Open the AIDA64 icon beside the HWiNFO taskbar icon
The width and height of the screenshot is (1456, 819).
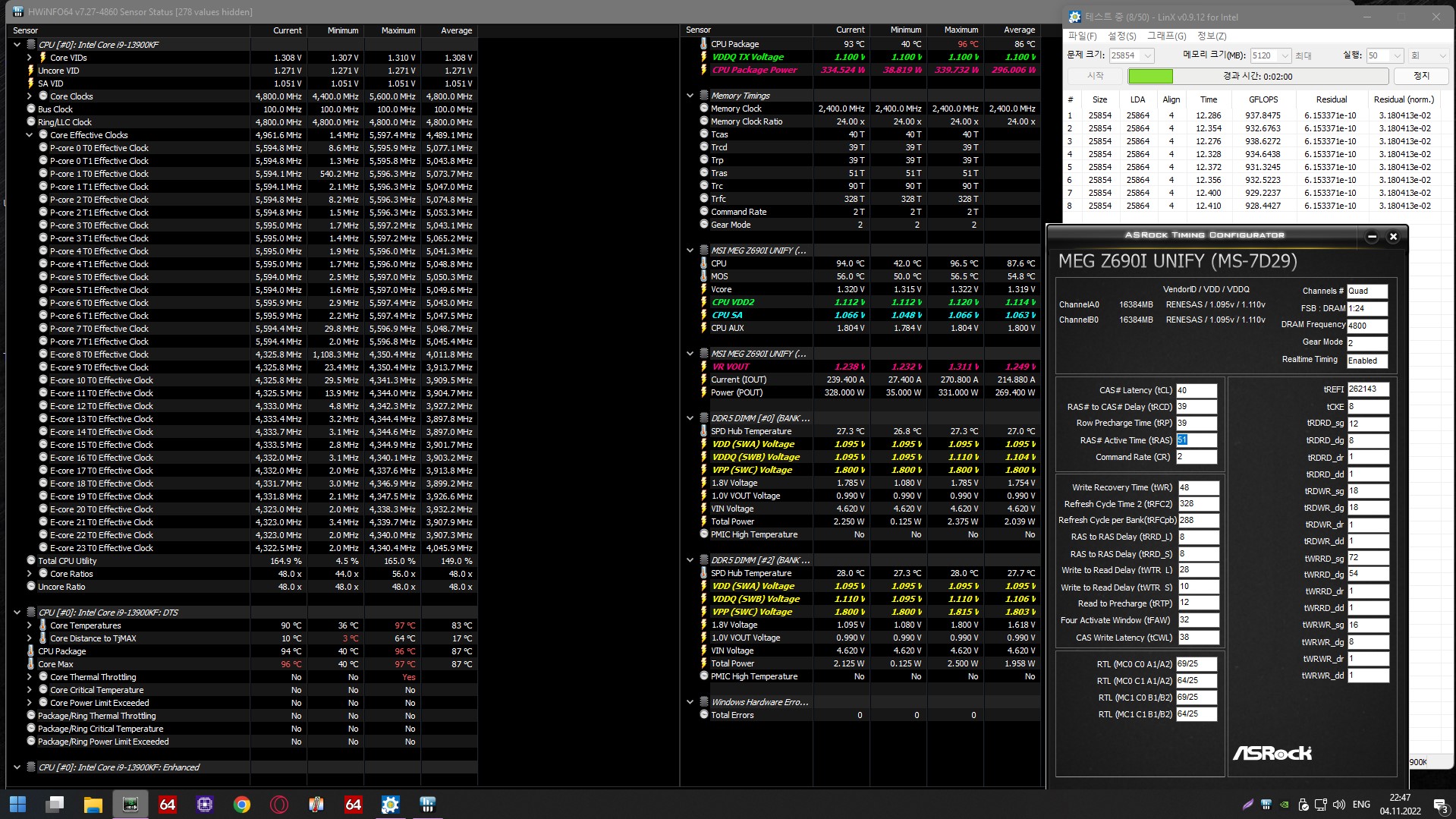pyautogui.click(x=168, y=804)
